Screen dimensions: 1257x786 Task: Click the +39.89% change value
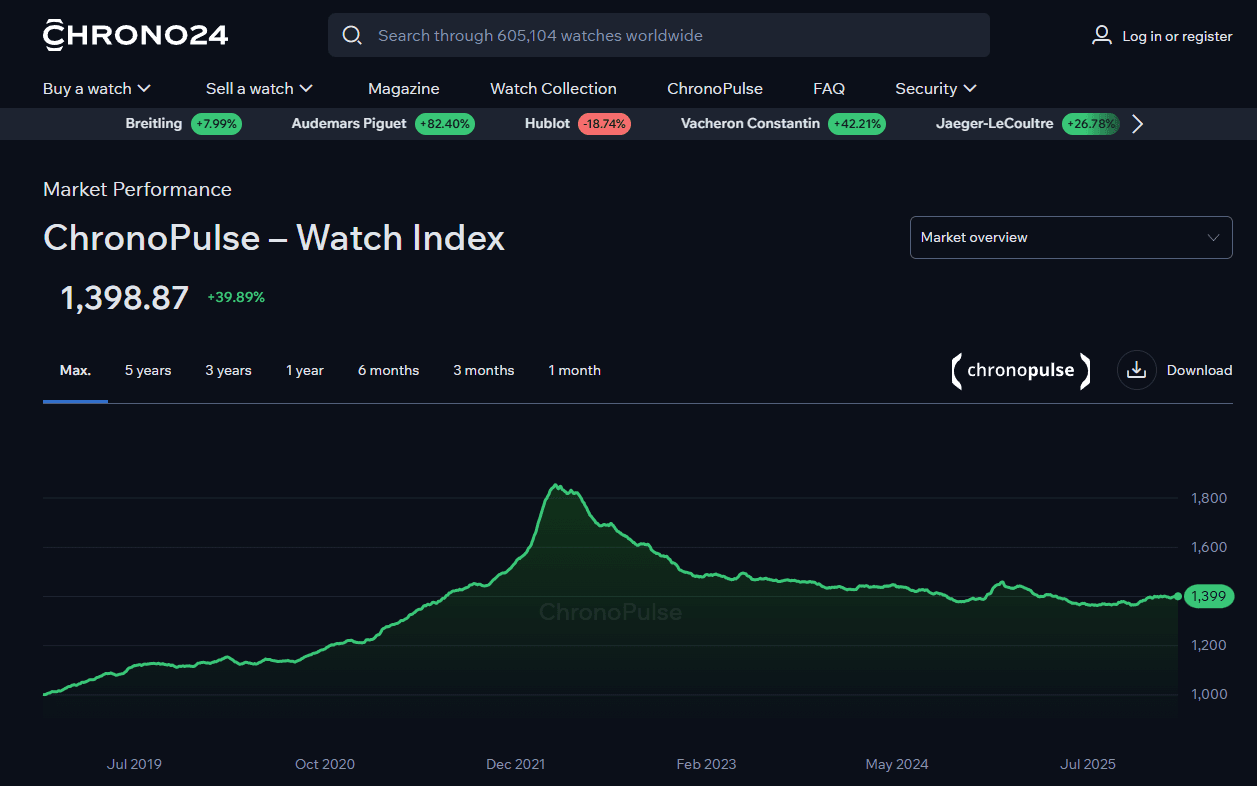[236, 297]
